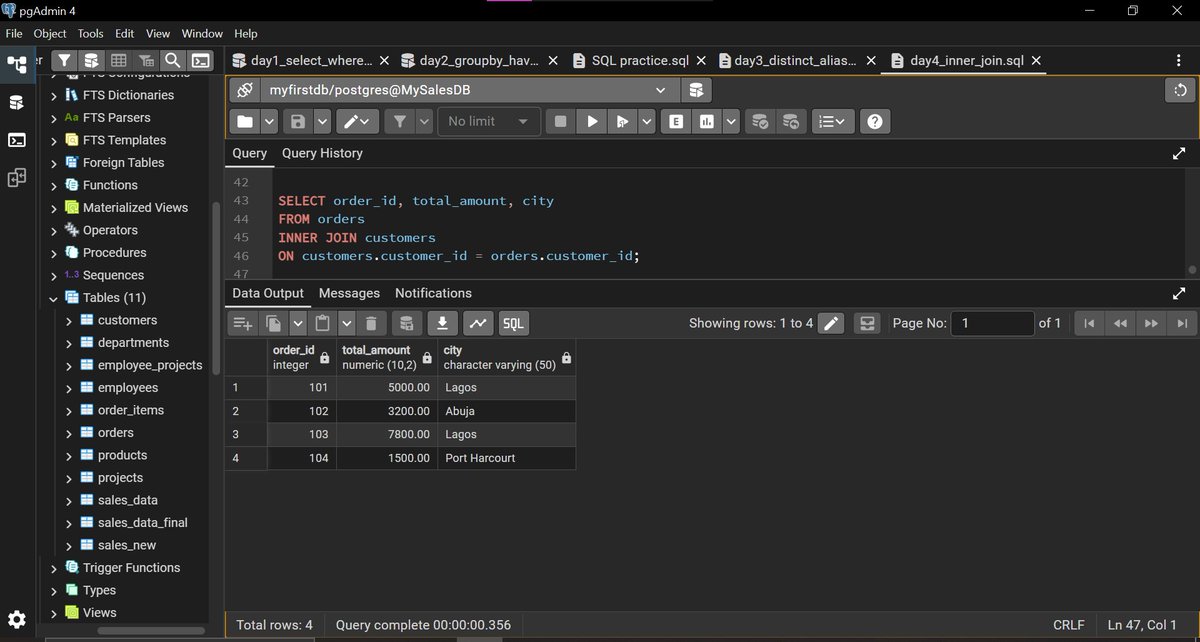Open the Object Explorer sidebar icon
This screenshot has height=642, width=1200.
(x=17, y=65)
